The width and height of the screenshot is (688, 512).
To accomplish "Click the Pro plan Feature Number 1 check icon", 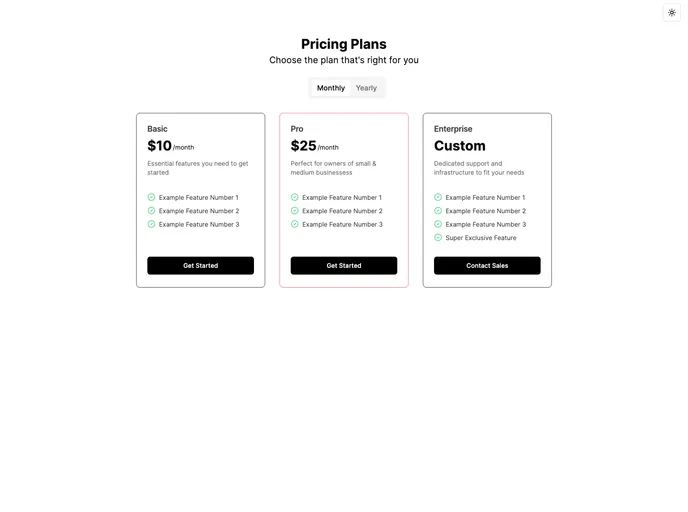I will (295, 197).
